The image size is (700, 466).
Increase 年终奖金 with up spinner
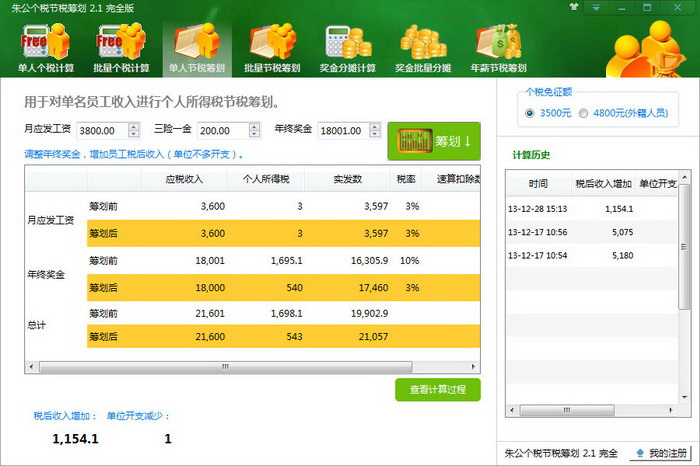click(x=375, y=126)
